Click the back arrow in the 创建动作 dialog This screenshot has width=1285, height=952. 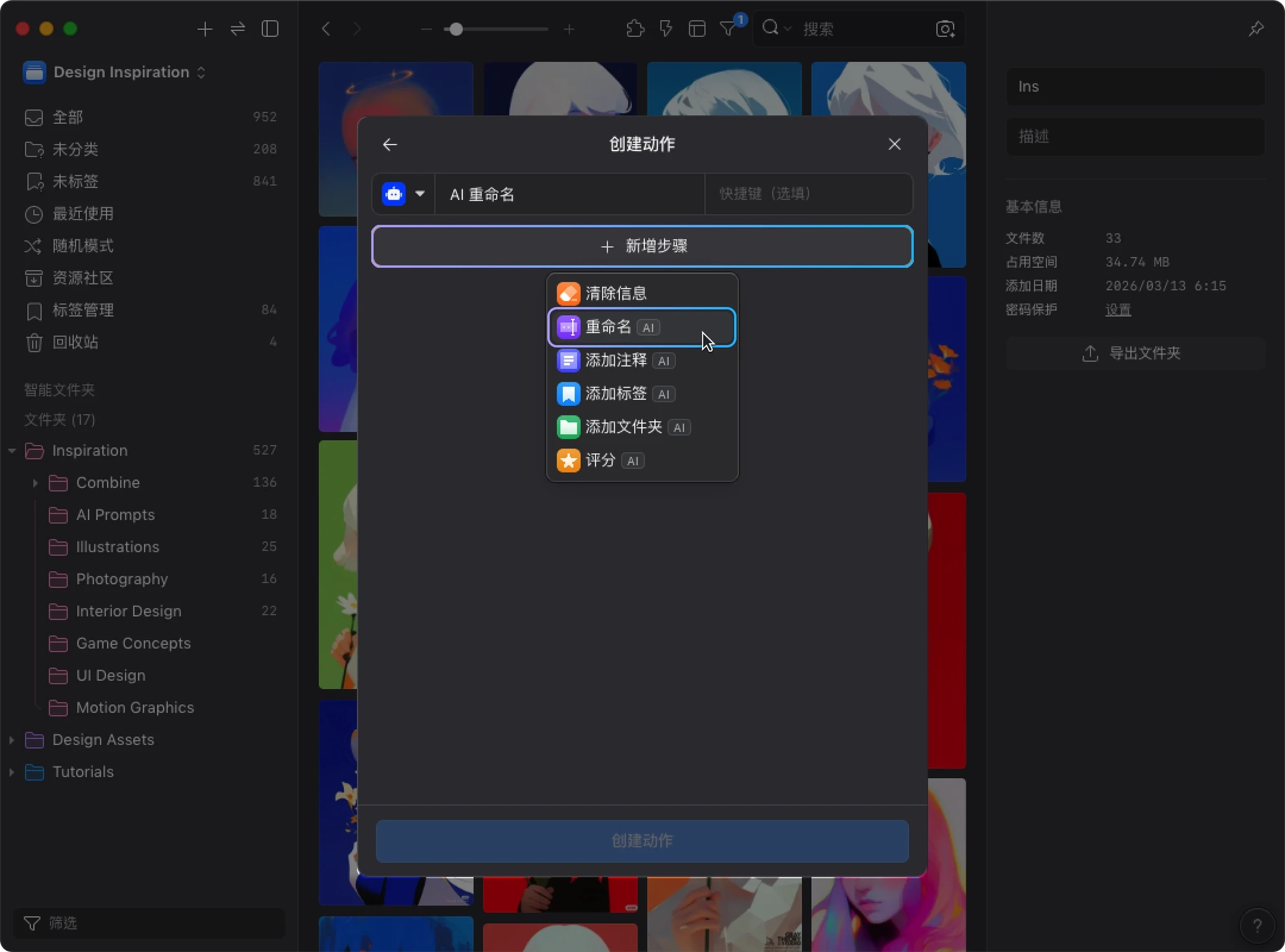click(390, 144)
